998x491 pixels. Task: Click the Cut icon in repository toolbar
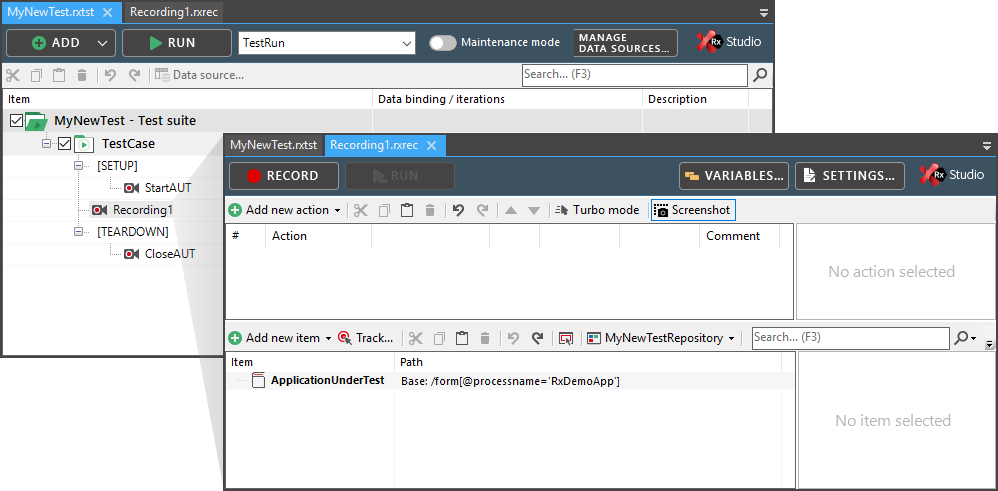coord(416,338)
